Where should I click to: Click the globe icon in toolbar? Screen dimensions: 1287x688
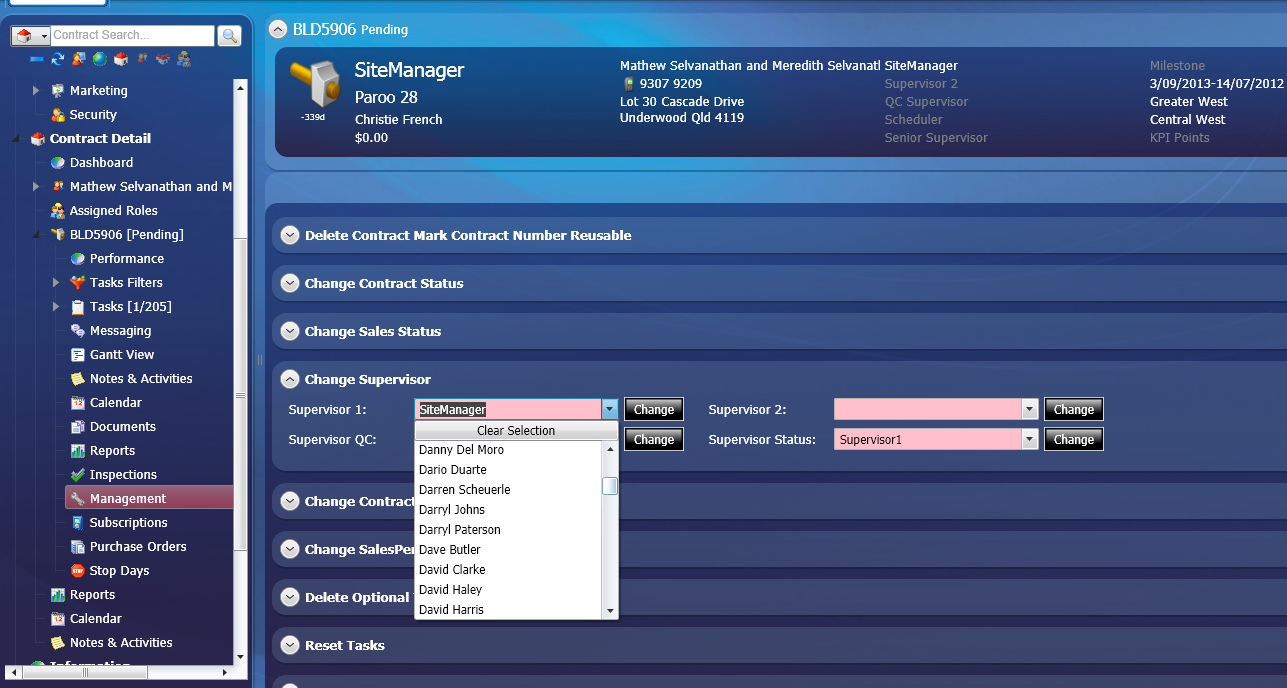coord(100,60)
